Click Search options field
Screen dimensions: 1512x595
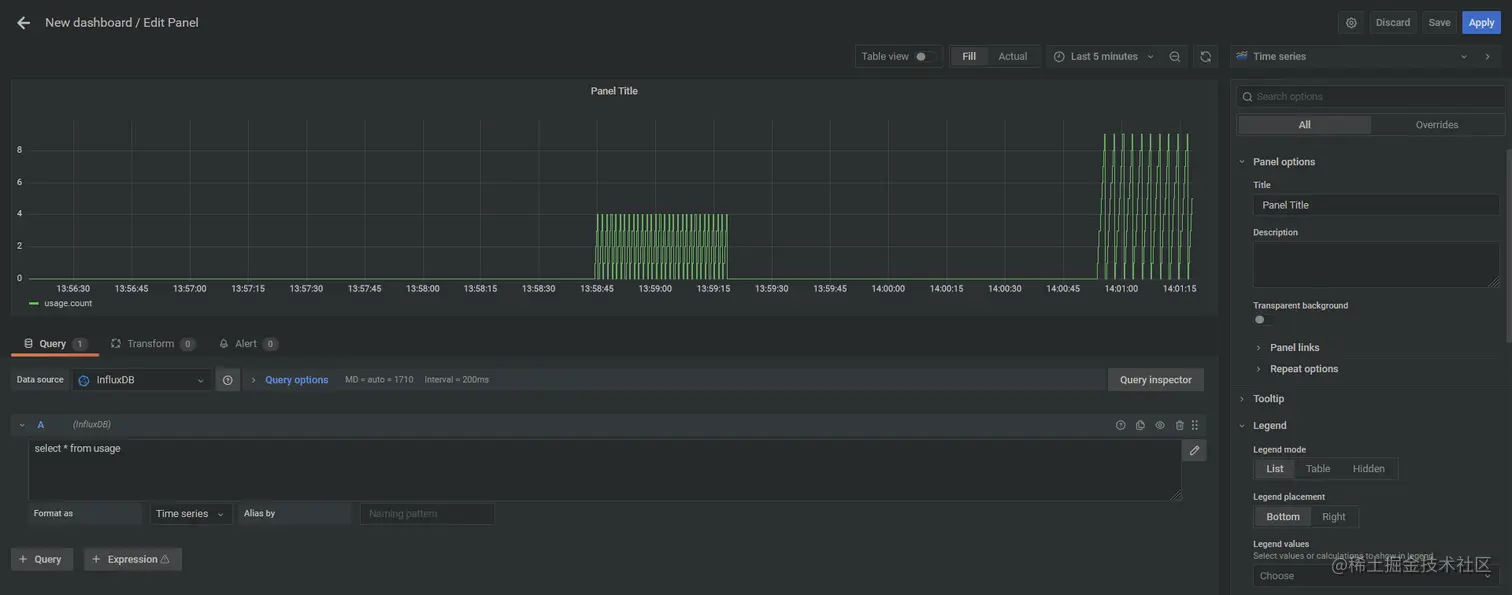pyautogui.click(x=1371, y=97)
